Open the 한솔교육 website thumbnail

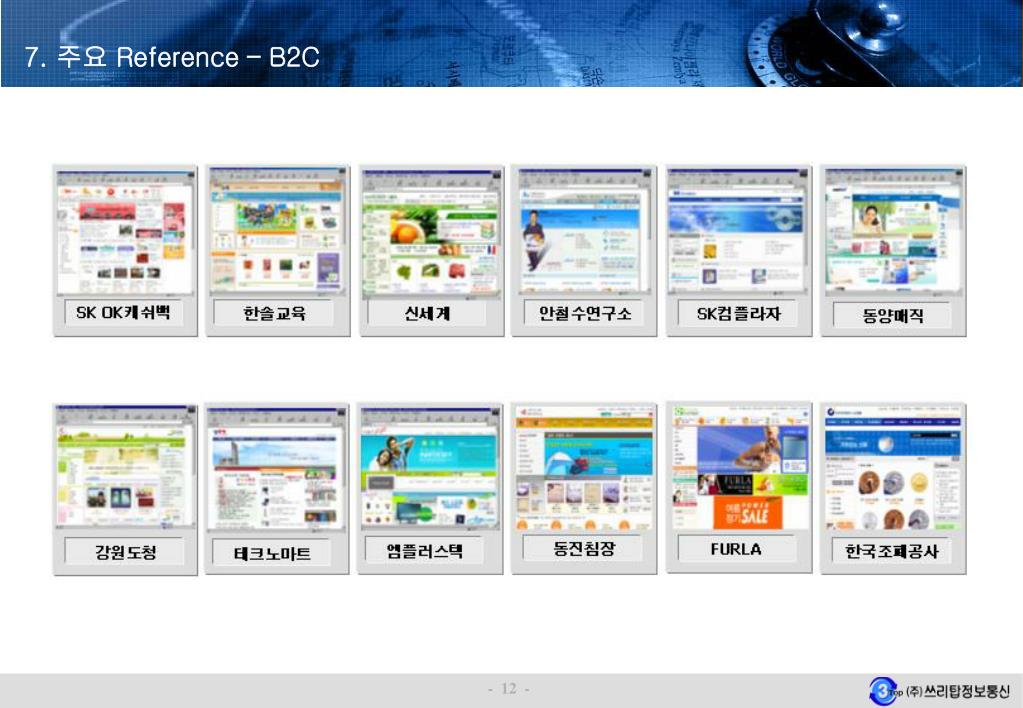[x=278, y=231]
